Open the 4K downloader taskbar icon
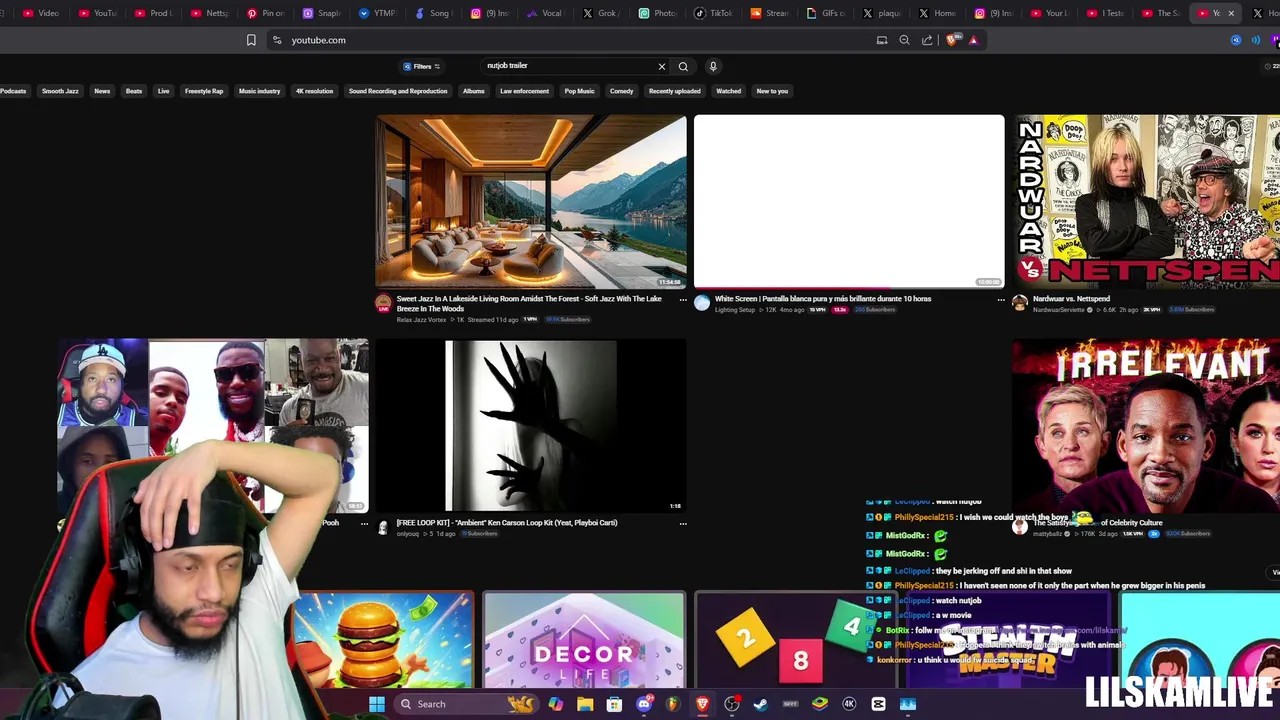This screenshot has width=1280, height=720. [x=849, y=704]
